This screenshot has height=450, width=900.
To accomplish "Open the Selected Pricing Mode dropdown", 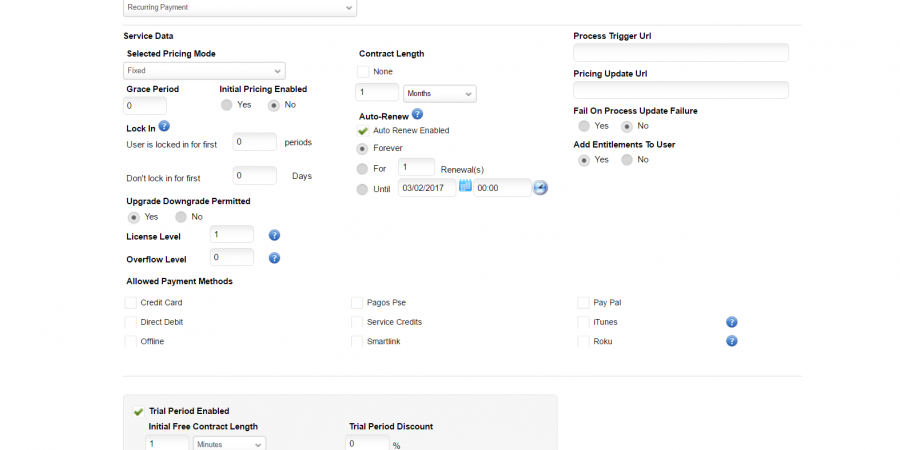I will pyautogui.click(x=205, y=71).
